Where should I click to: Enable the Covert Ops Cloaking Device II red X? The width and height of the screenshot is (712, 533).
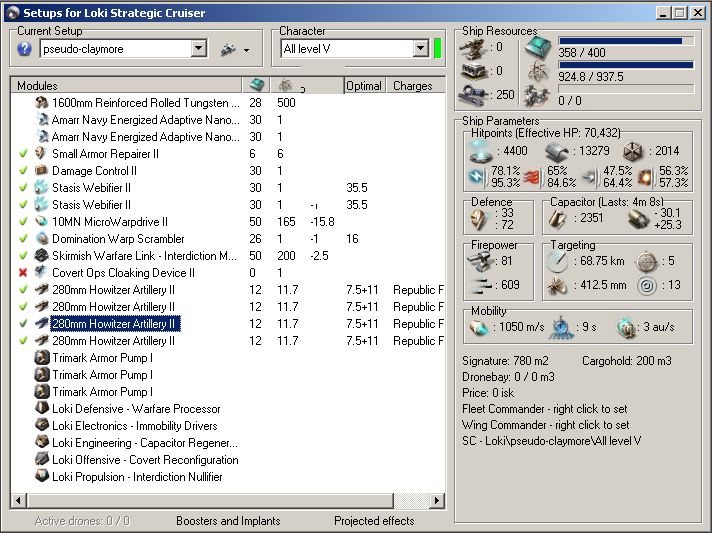24,273
